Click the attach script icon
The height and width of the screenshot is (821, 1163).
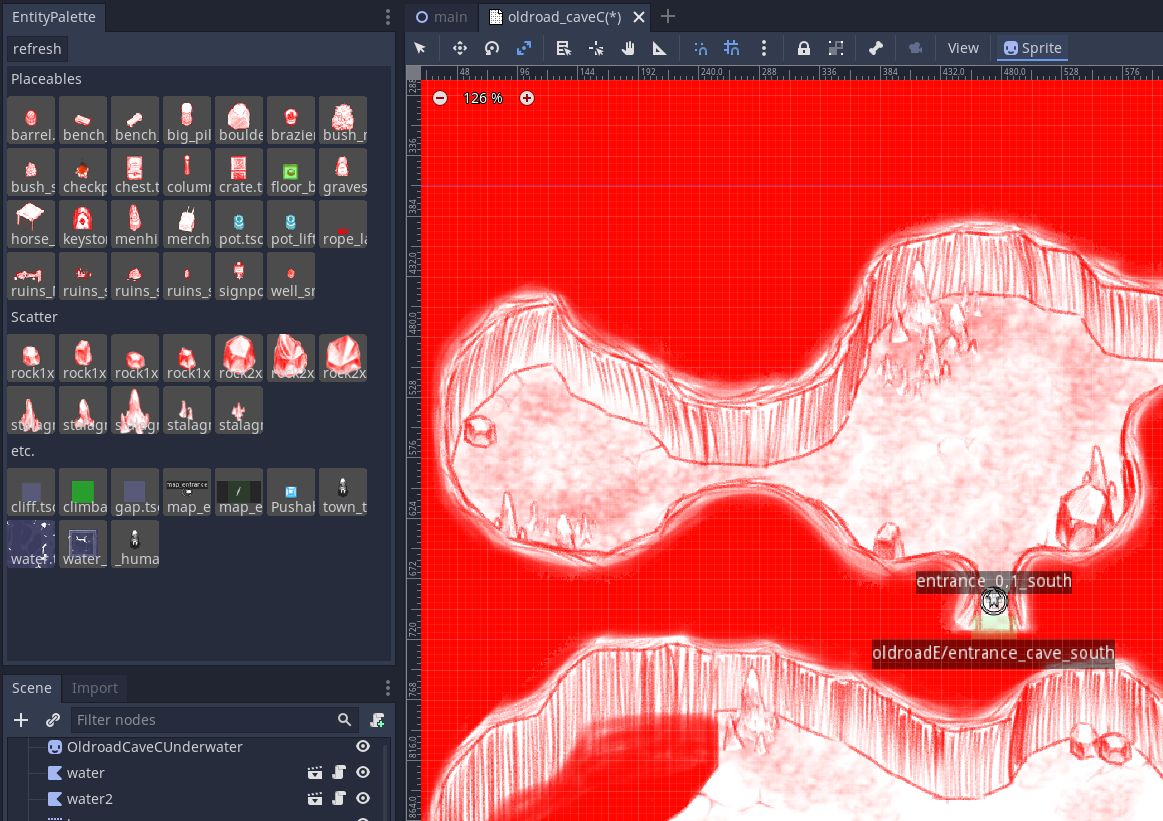pos(377,720)
